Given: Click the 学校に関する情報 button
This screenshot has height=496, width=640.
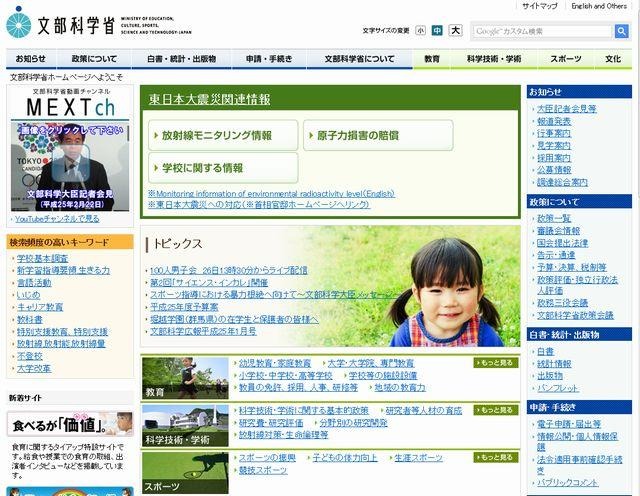Looking at the screenshot, I should [223, 168].
